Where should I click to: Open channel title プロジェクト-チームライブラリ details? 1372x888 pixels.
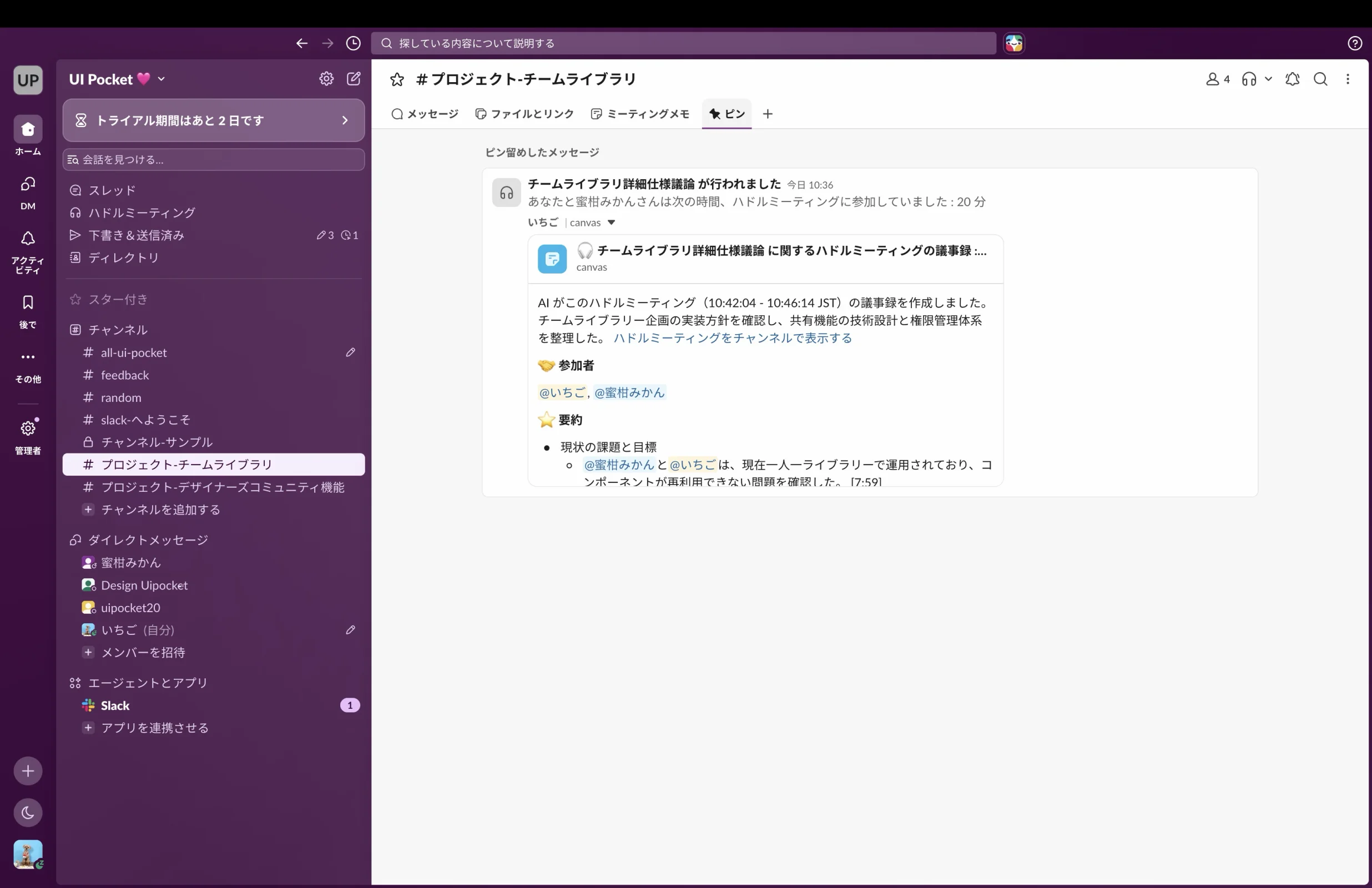(526, 79)
